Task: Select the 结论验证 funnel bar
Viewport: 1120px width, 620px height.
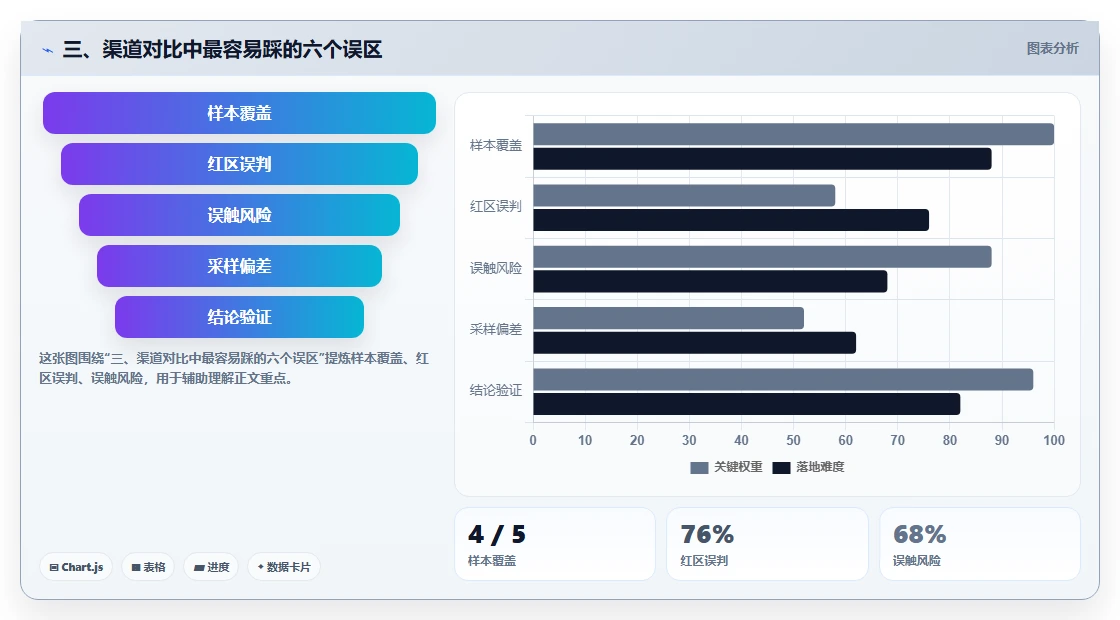Action: (239, 317)
